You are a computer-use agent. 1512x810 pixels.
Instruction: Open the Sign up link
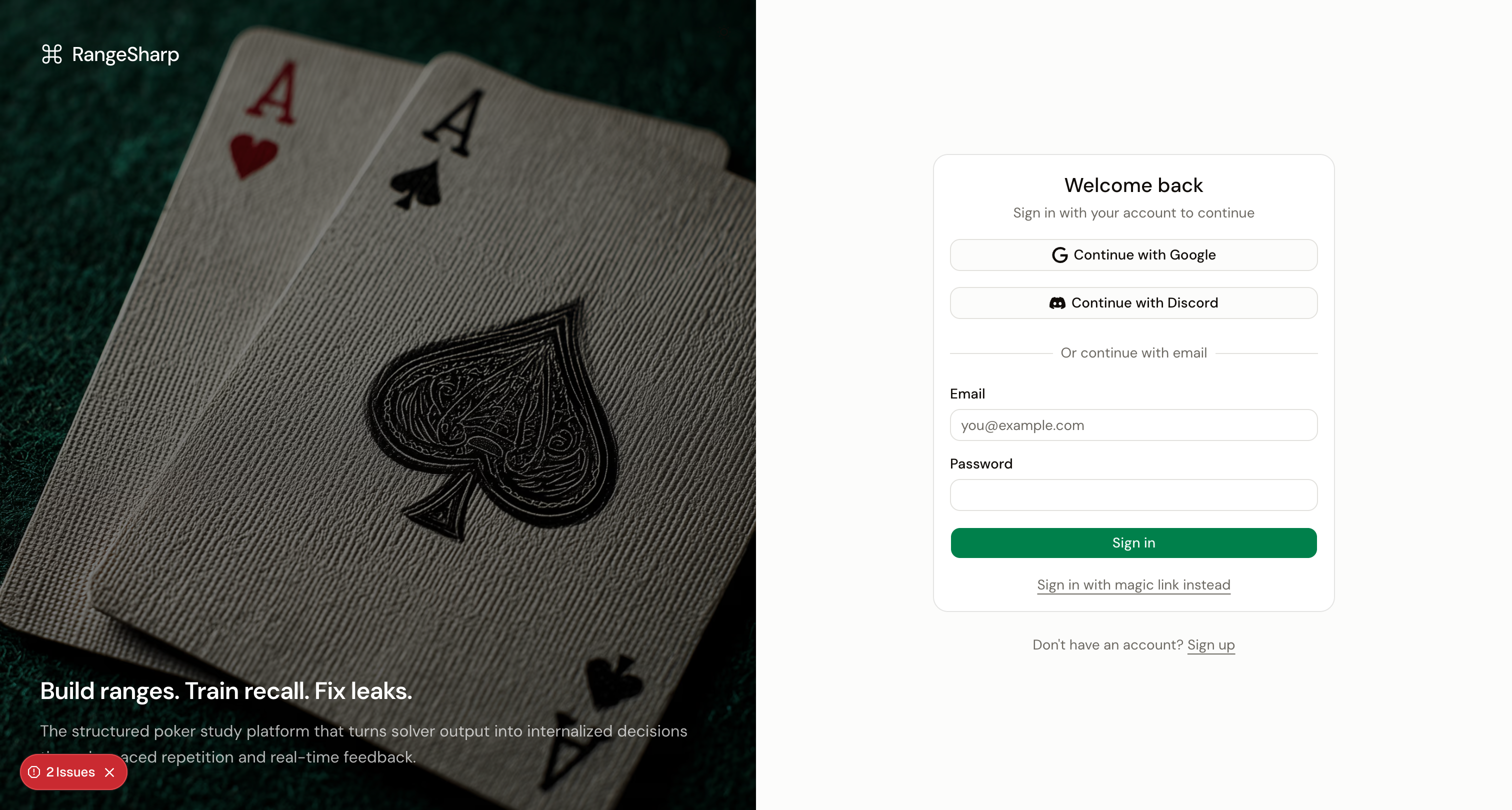(x=1211, y=644)
